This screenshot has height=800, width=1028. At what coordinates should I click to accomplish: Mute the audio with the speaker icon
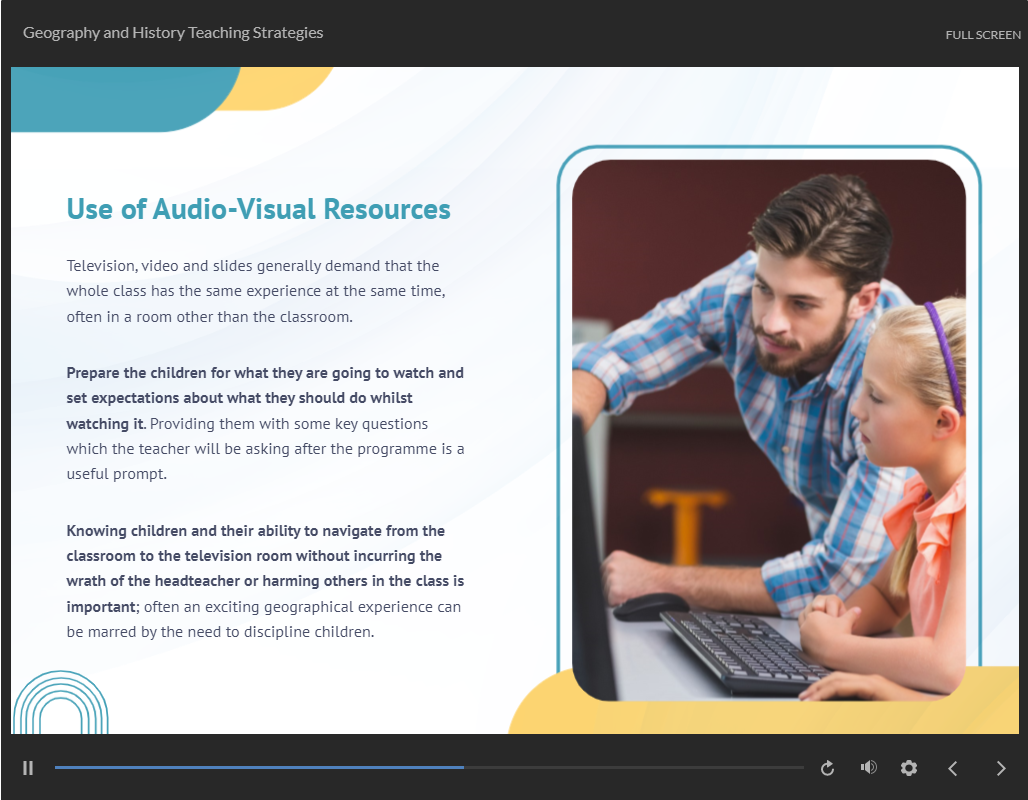[x=868, y=767]
